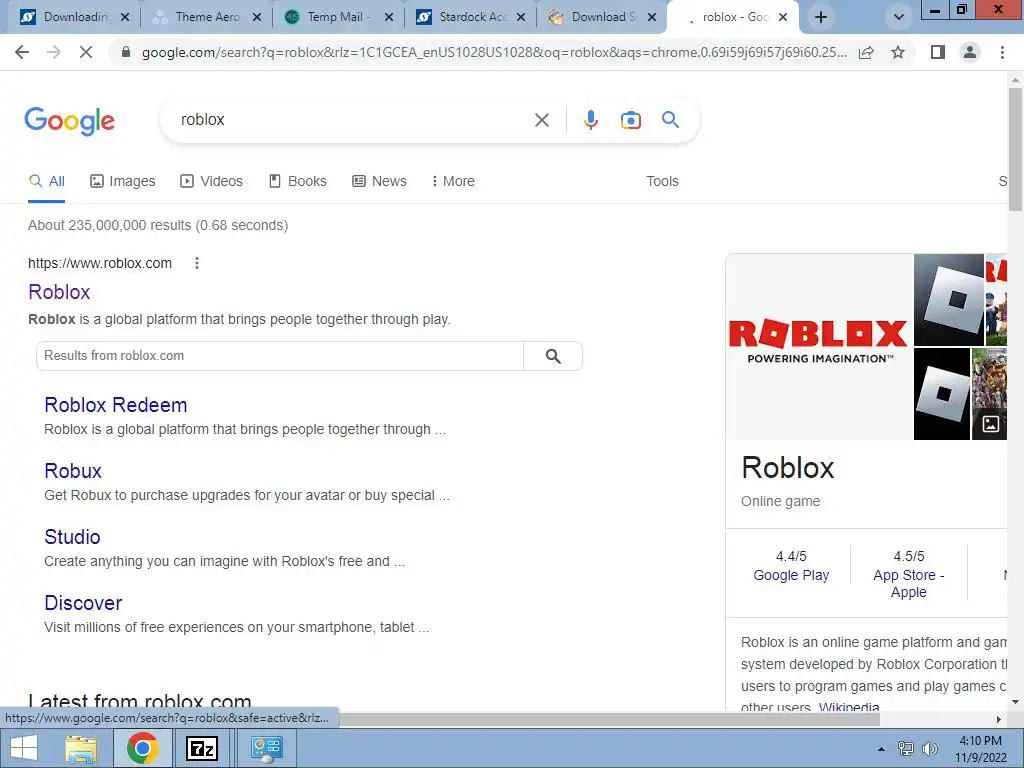Viewport: 1024px width, 768px height.
Task: Open the side panel icon in Chrome toolbar
Action: tap(938, 52)
